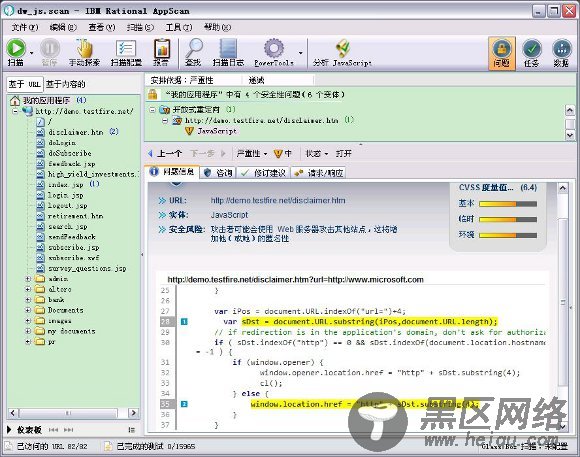This screenshot has height=457, width=580.
Task: Expand the admin folder in tree
Action: pyautogui.click(x=28, y=279)
